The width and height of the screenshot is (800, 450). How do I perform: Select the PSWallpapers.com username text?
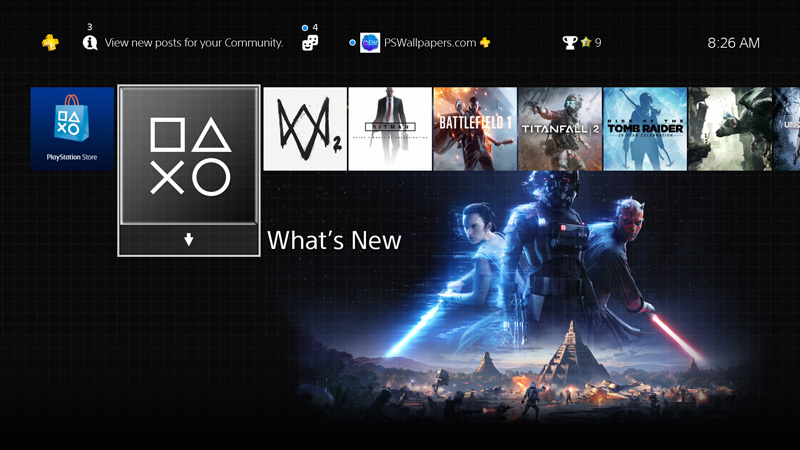(430, 43)
